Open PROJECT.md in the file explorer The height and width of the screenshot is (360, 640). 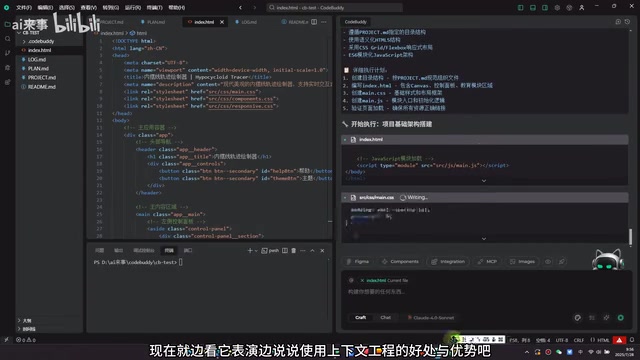42,78
